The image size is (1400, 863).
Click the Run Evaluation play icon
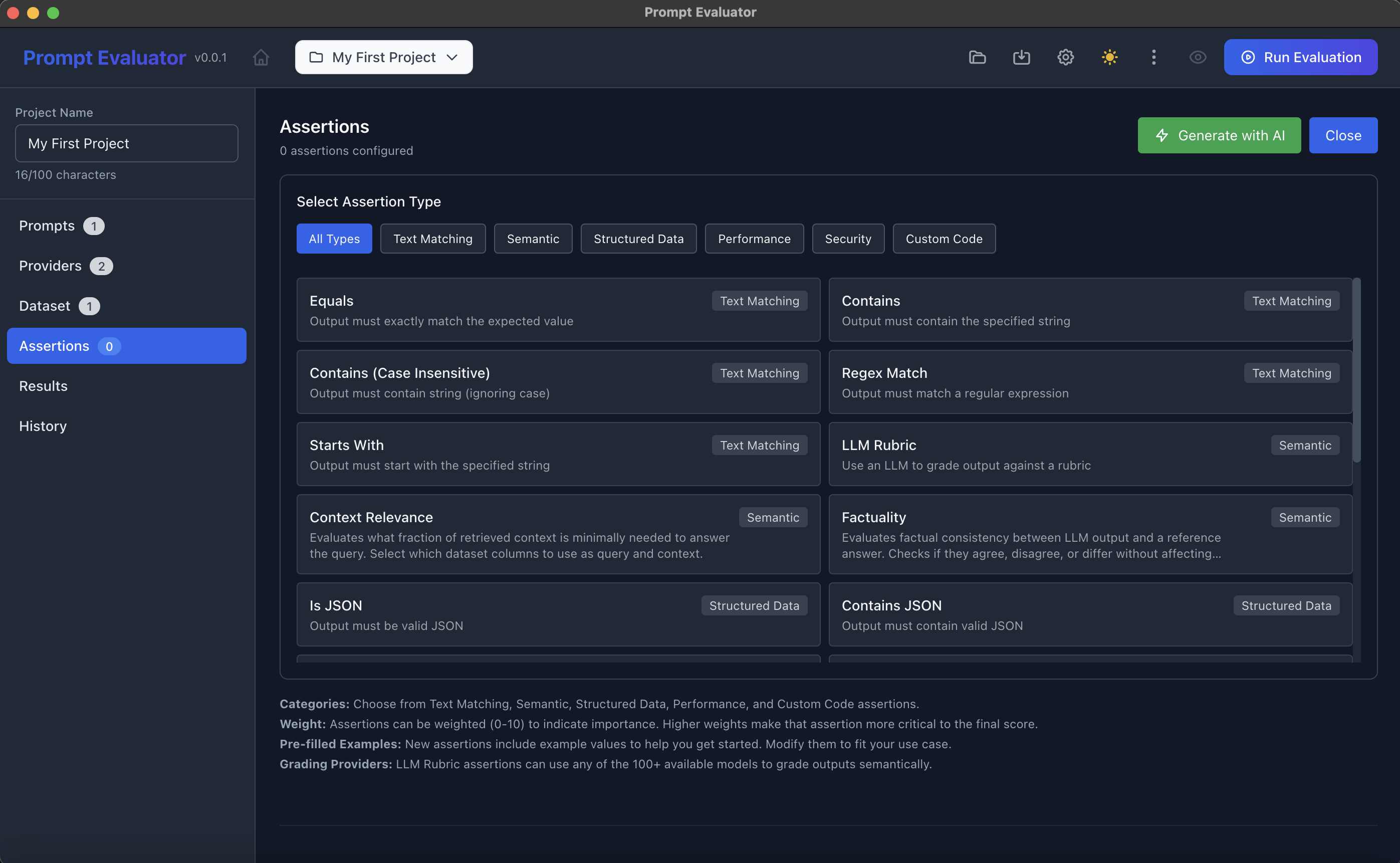click(1248, 57)
